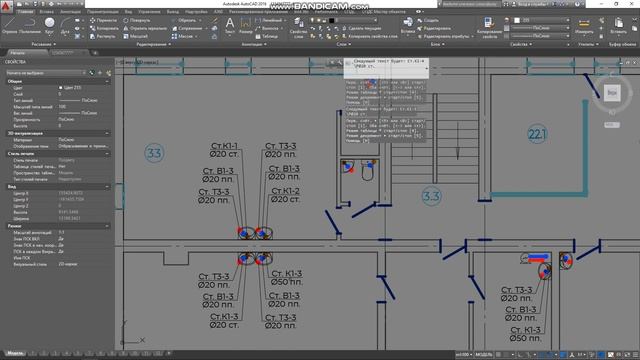Switch to the Вид ribbon tab
The image size is (640, 360).
[x=128, y=12]
